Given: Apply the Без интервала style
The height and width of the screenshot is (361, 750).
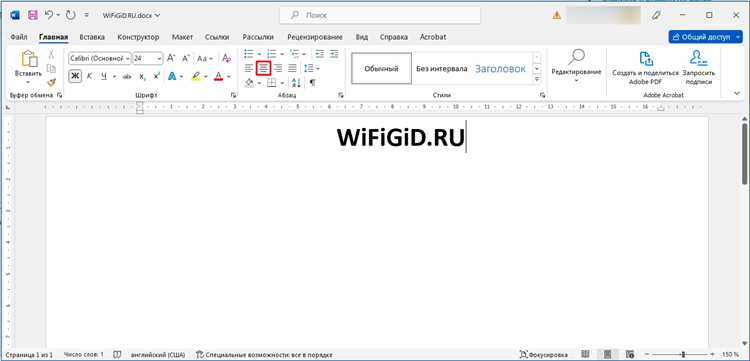Looking at the screenshot, I should (441, 68).
